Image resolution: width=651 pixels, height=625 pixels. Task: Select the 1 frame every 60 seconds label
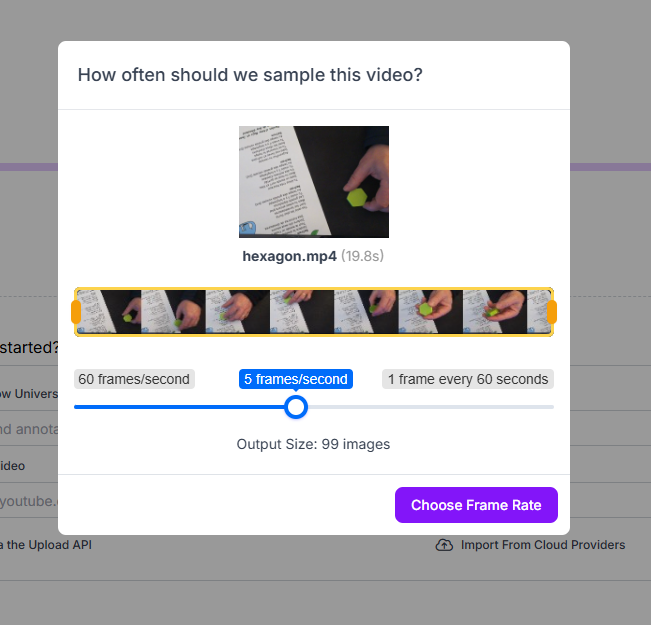click(467, 379)
